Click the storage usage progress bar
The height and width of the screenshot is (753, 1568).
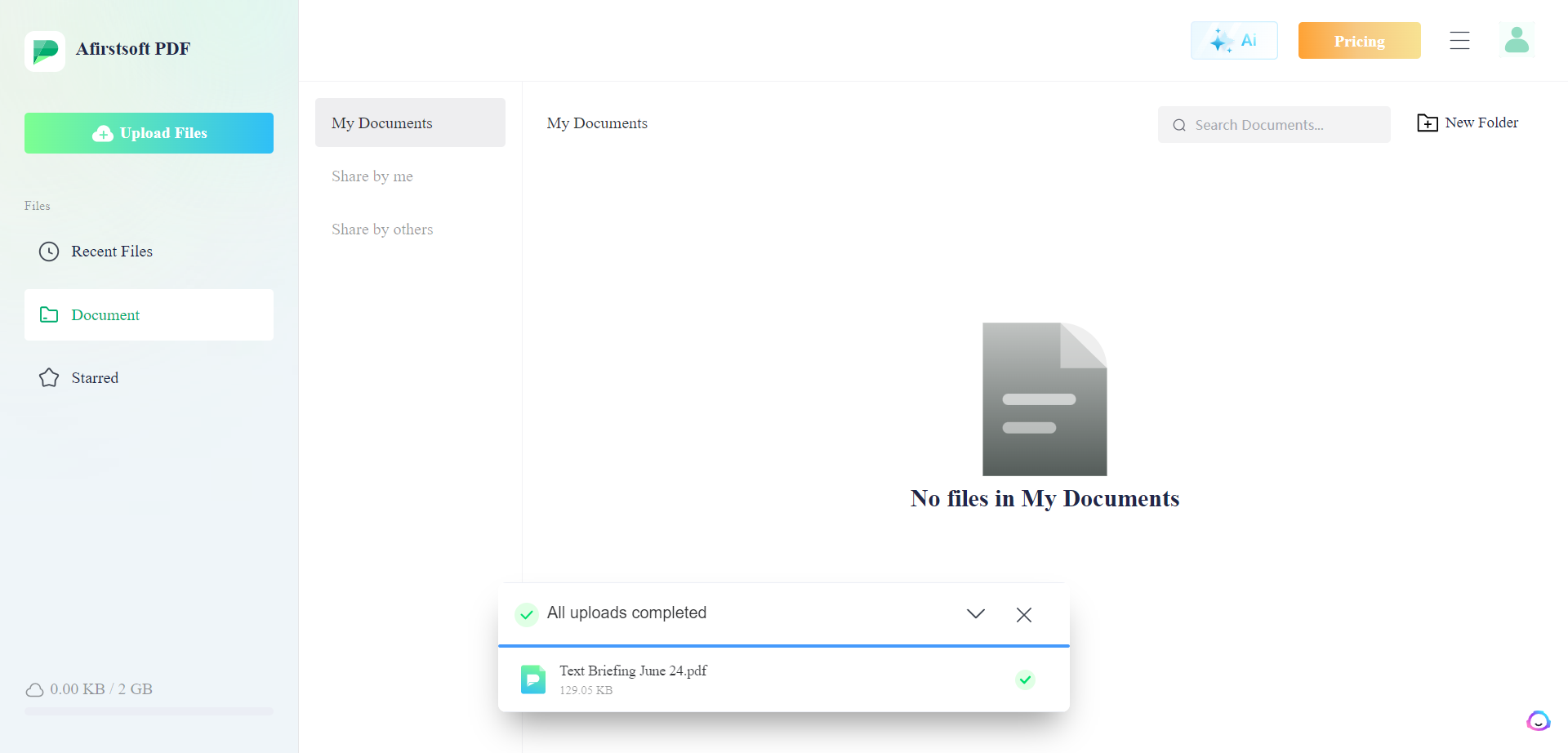click(x=149, y=711)
